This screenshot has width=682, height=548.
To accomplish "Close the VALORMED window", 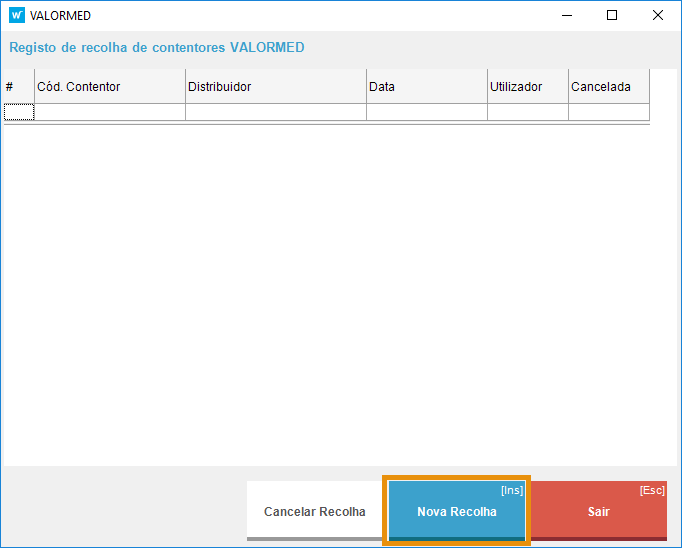I will tap(658, 15).
